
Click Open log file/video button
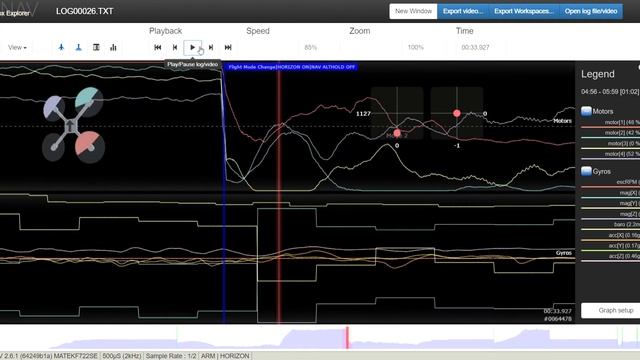(591, 11)
